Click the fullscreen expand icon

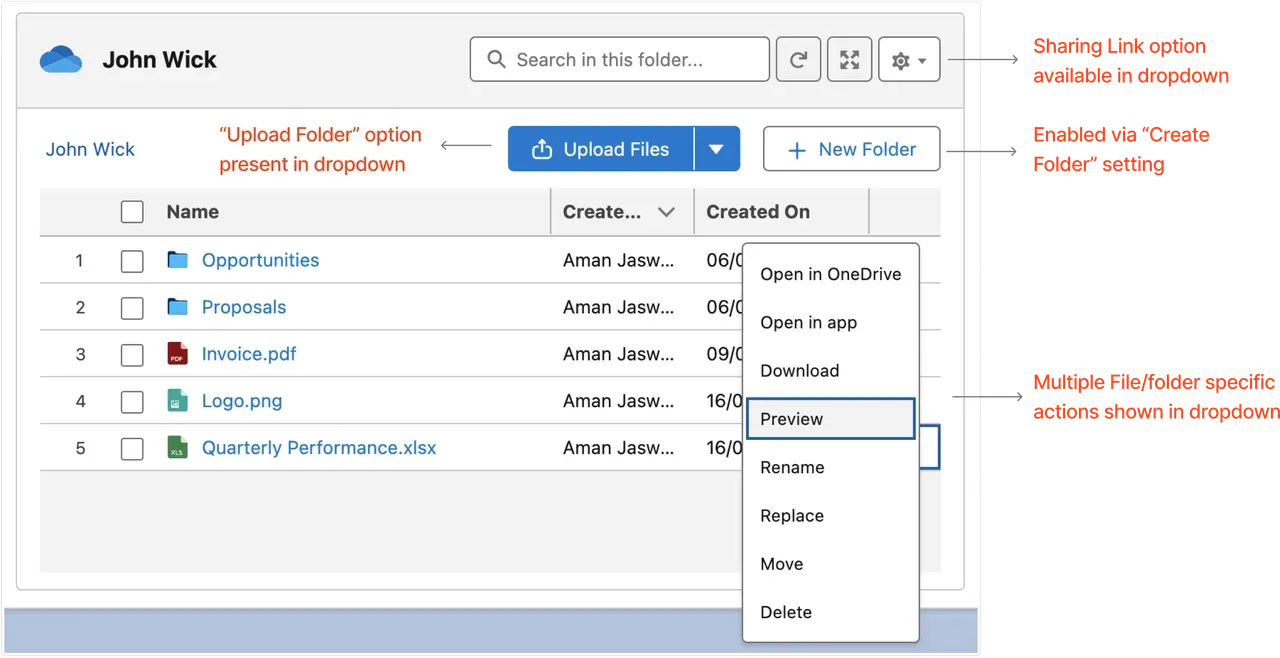[x=849, y=59]
